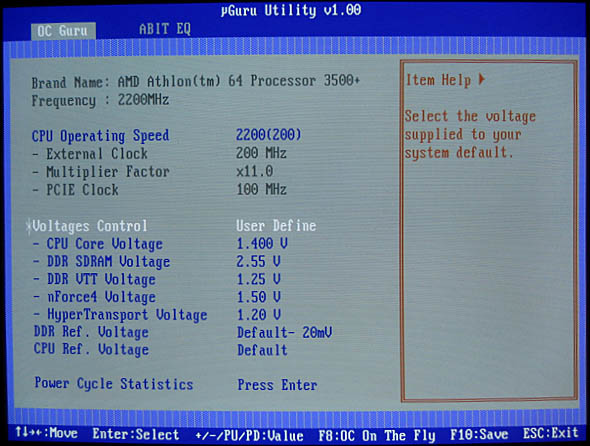
Task: Click the F10:Save hint
Action: click(x=479, y=435)
